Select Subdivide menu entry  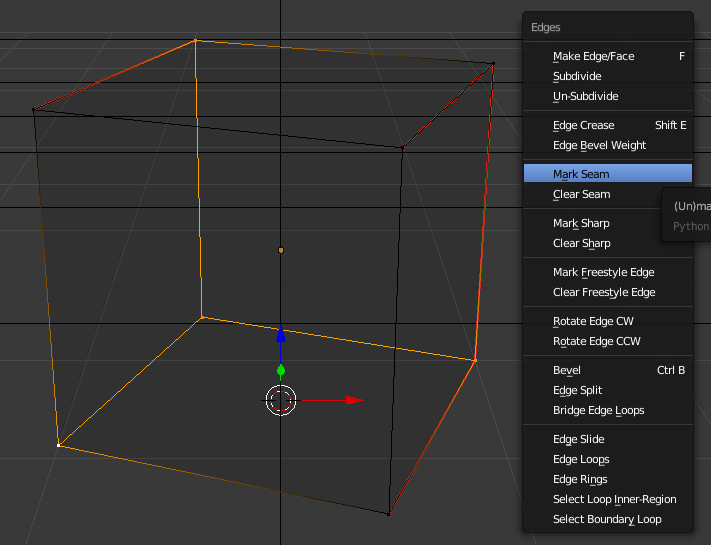point(608,76)
